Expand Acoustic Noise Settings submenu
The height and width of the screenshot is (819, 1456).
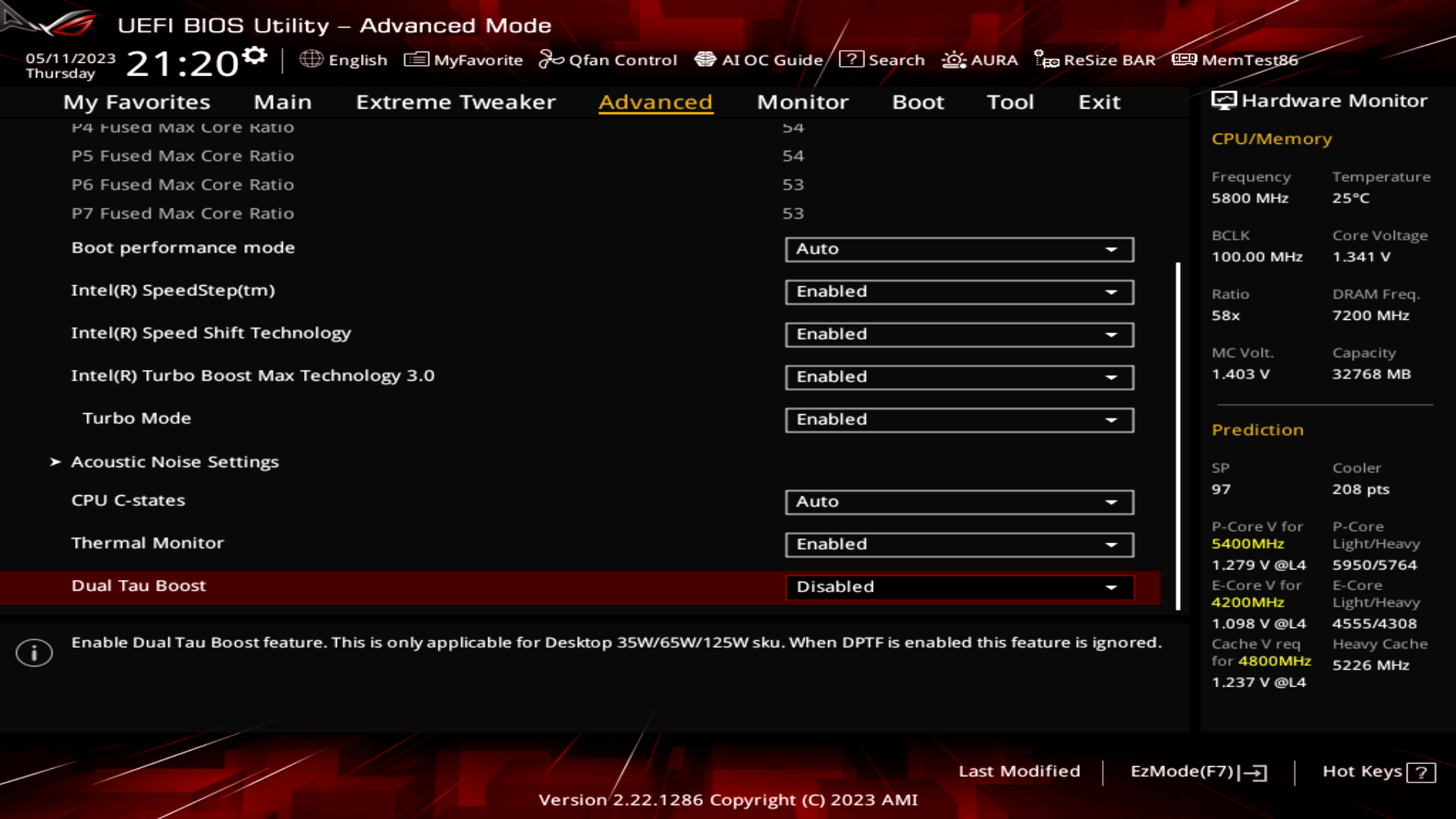point(174,461)
